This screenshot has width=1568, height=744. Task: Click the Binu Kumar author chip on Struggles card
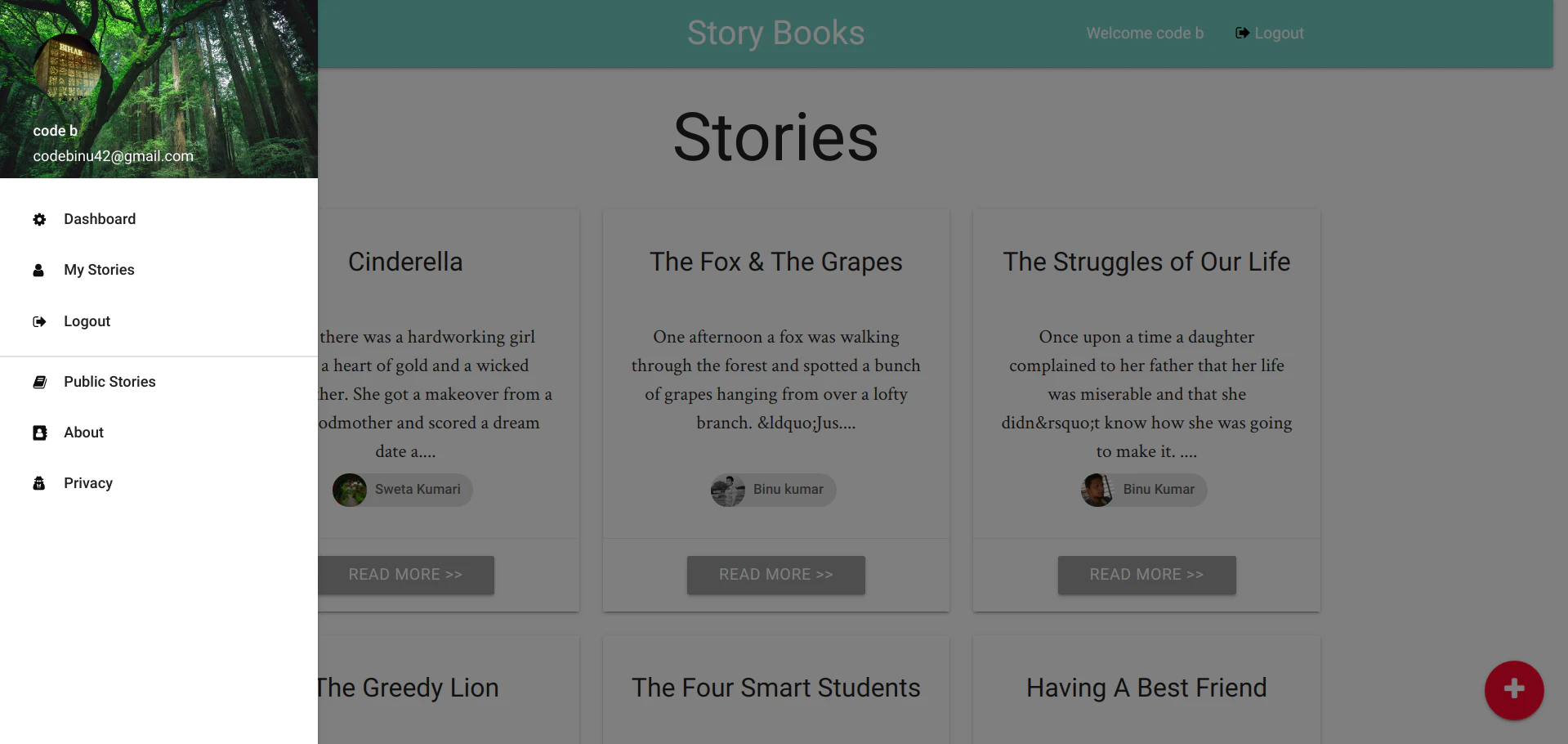[1141, 490]
